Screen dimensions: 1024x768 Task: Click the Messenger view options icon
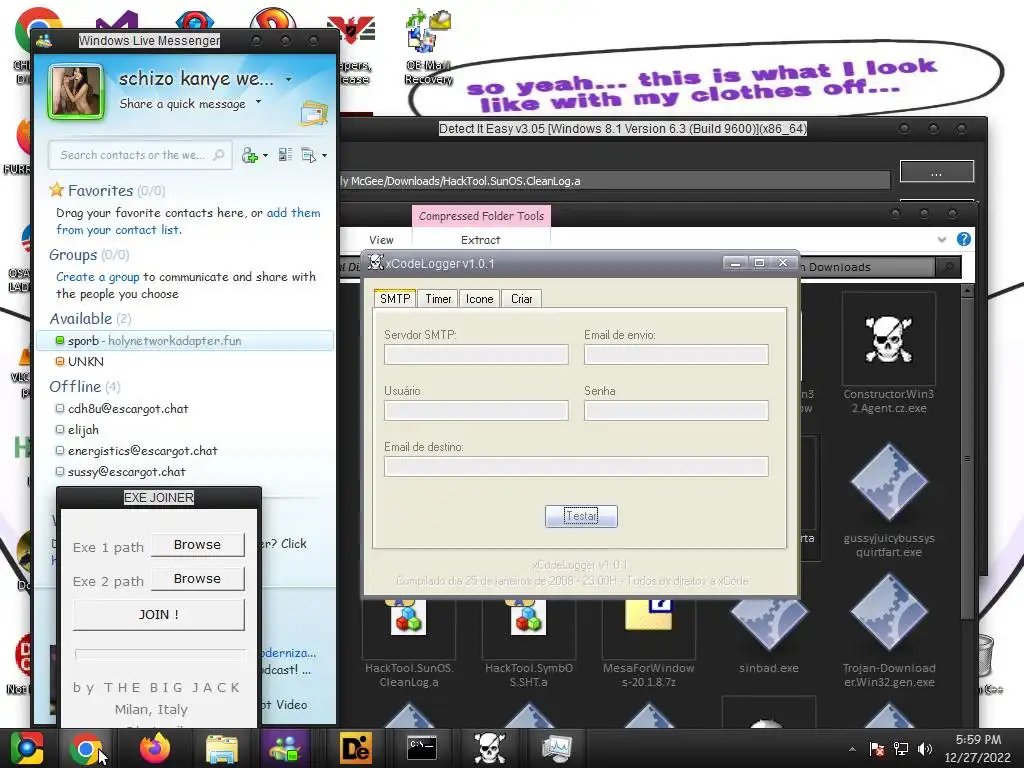pyautogui.click(x=308, y=155)
